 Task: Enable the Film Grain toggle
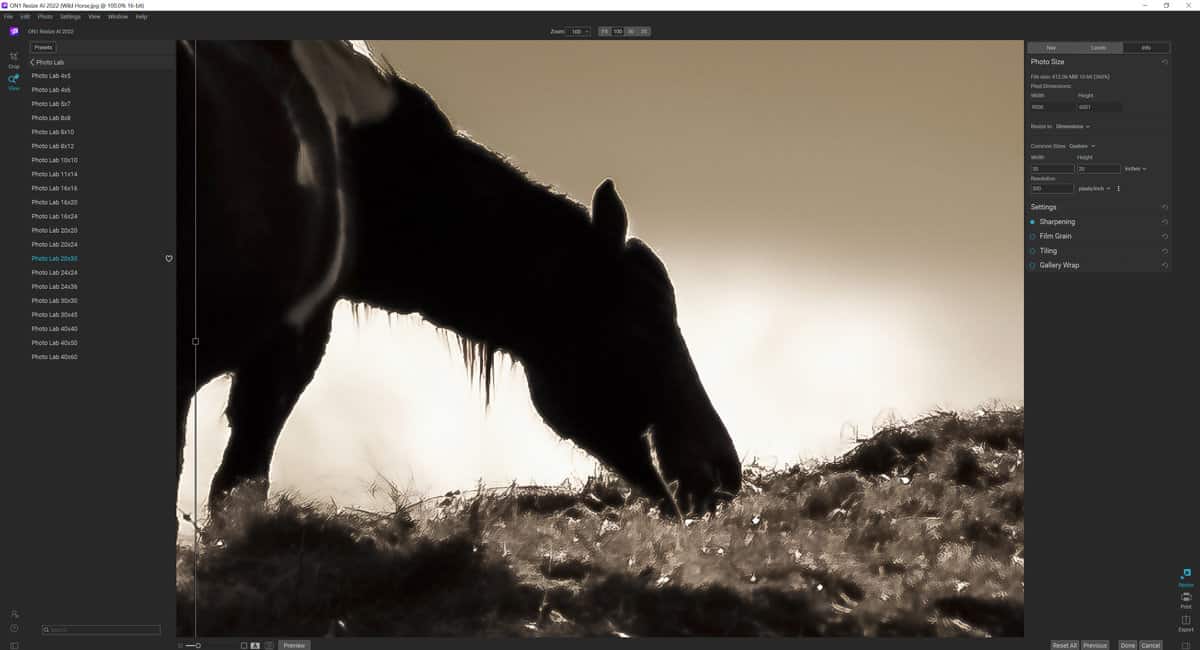1033,236
